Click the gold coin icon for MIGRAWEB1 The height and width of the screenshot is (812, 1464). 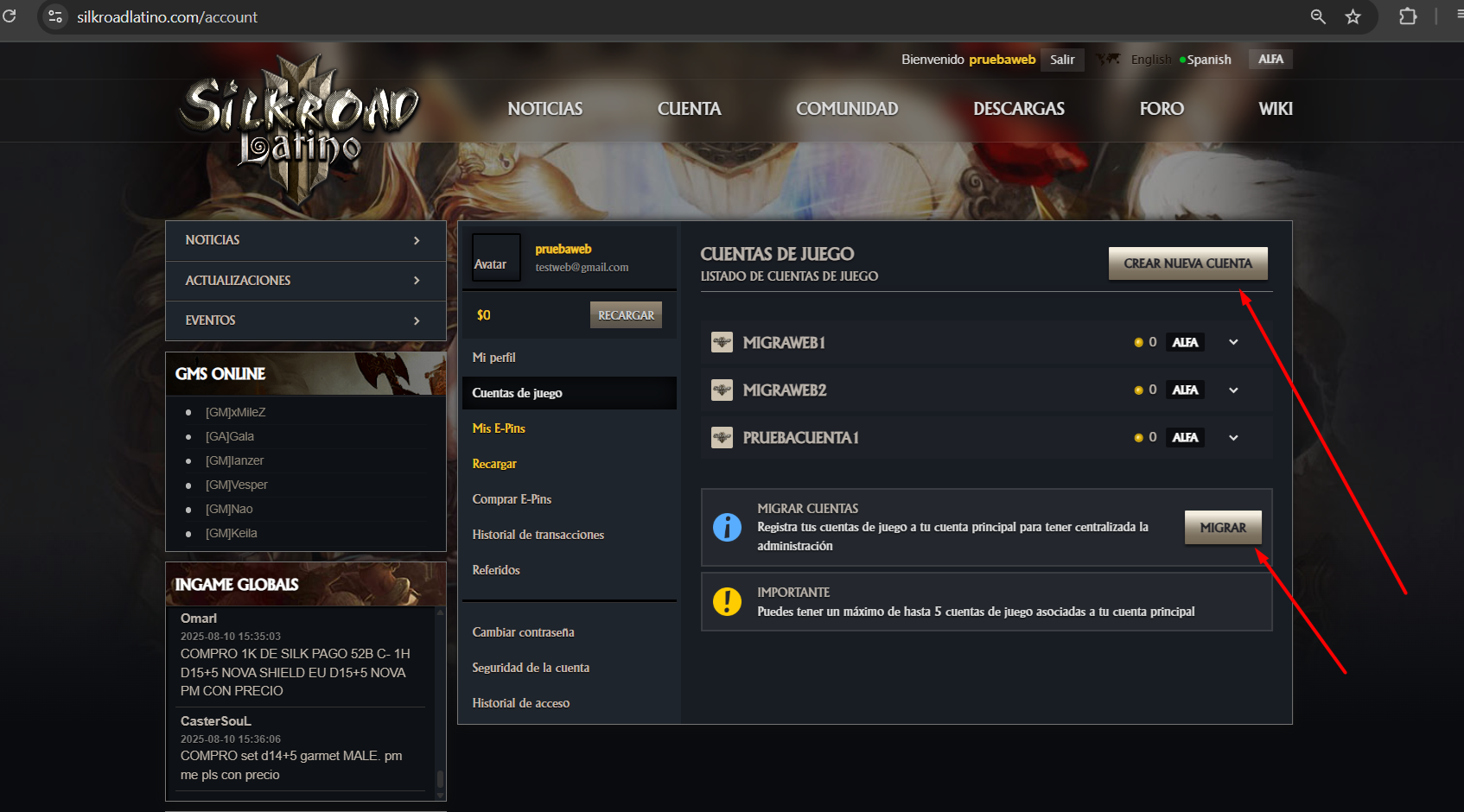pos(1138,343)
